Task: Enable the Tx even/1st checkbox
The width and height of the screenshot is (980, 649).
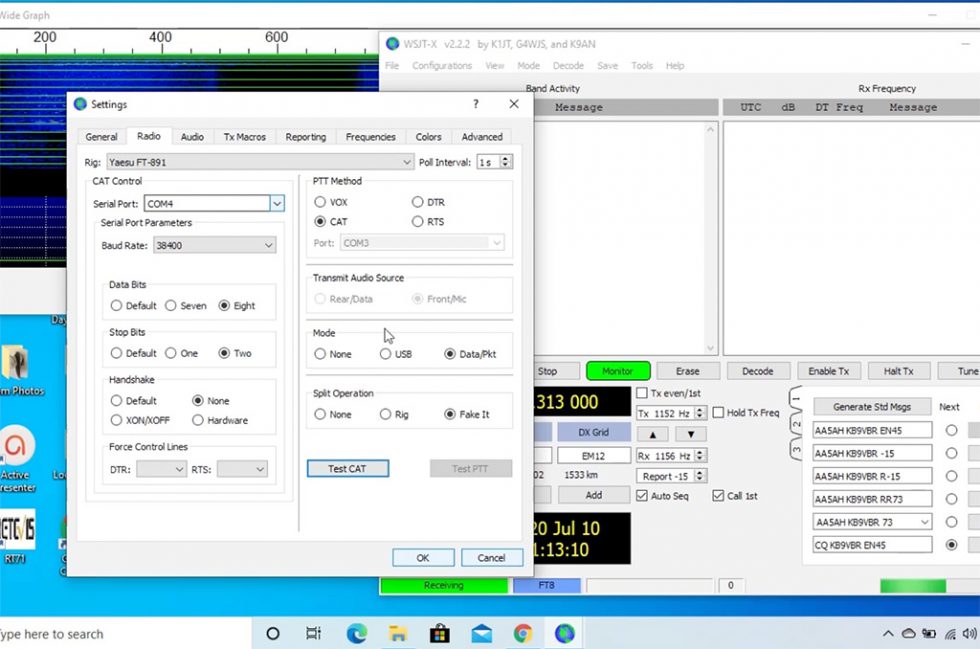Action: click(640, 394)
